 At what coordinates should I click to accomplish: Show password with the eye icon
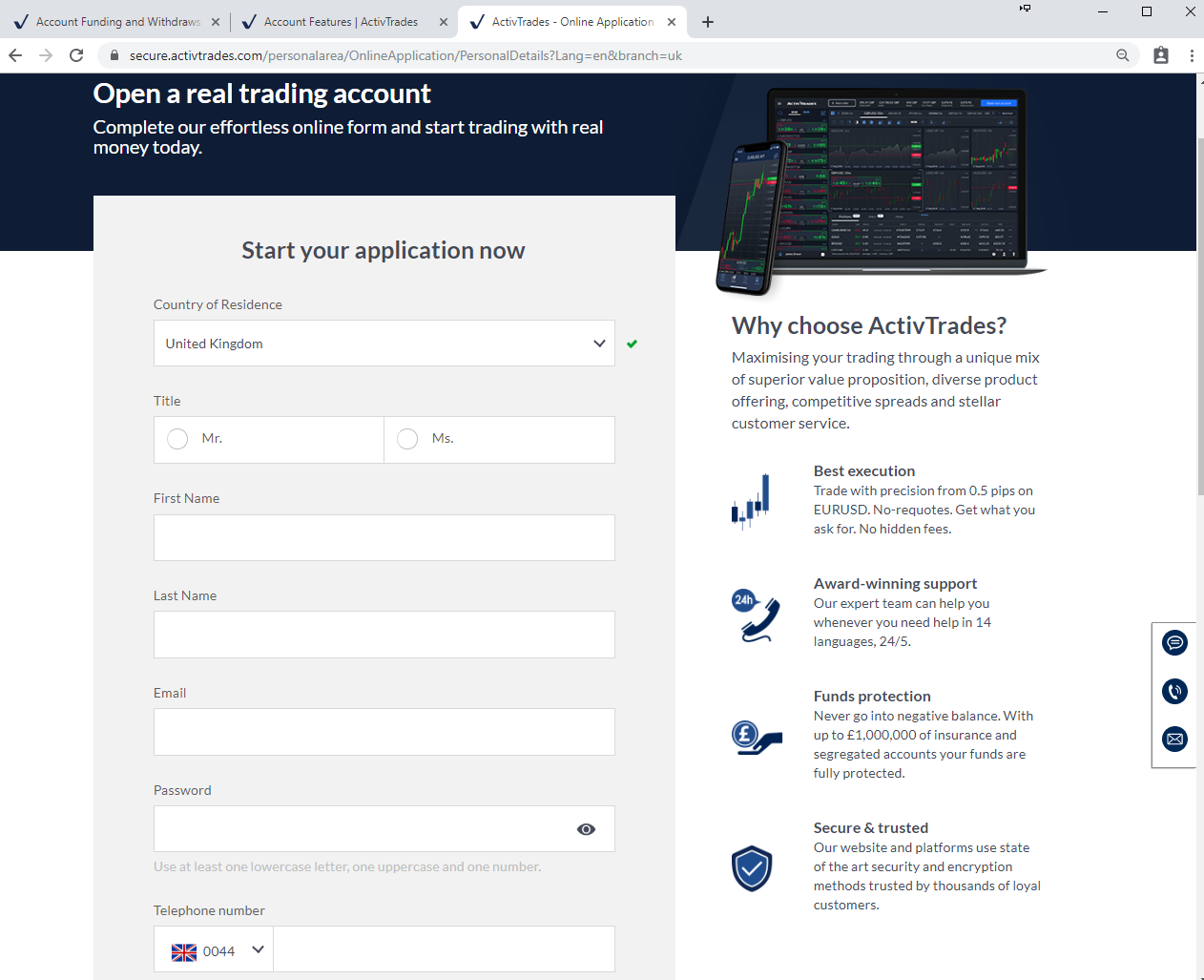[586, 829]
